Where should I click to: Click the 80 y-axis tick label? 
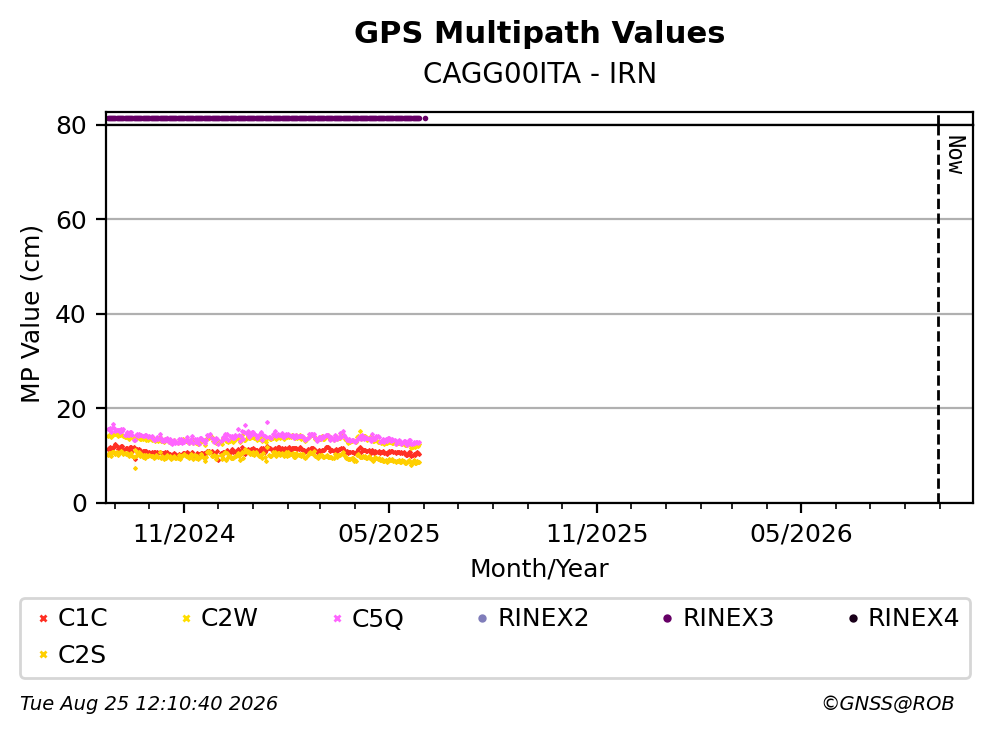71,125
